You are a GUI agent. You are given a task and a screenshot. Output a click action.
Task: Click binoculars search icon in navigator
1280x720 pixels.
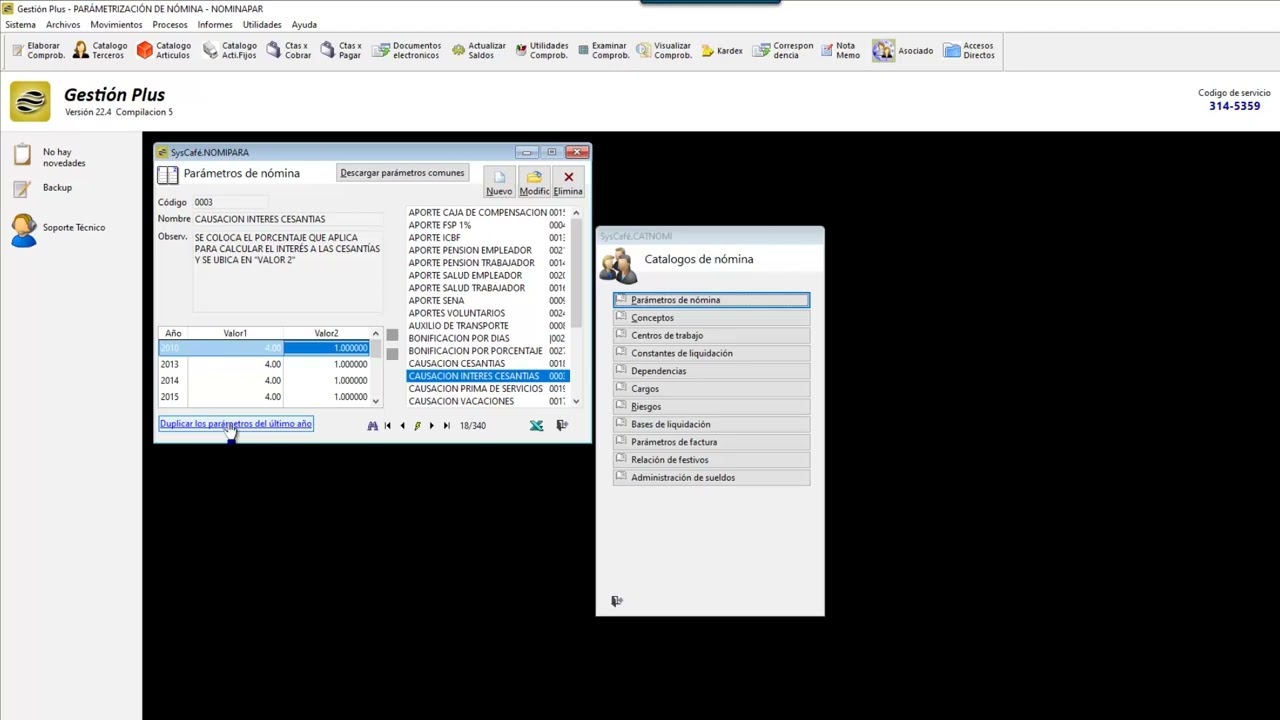[x=372, y=425]
